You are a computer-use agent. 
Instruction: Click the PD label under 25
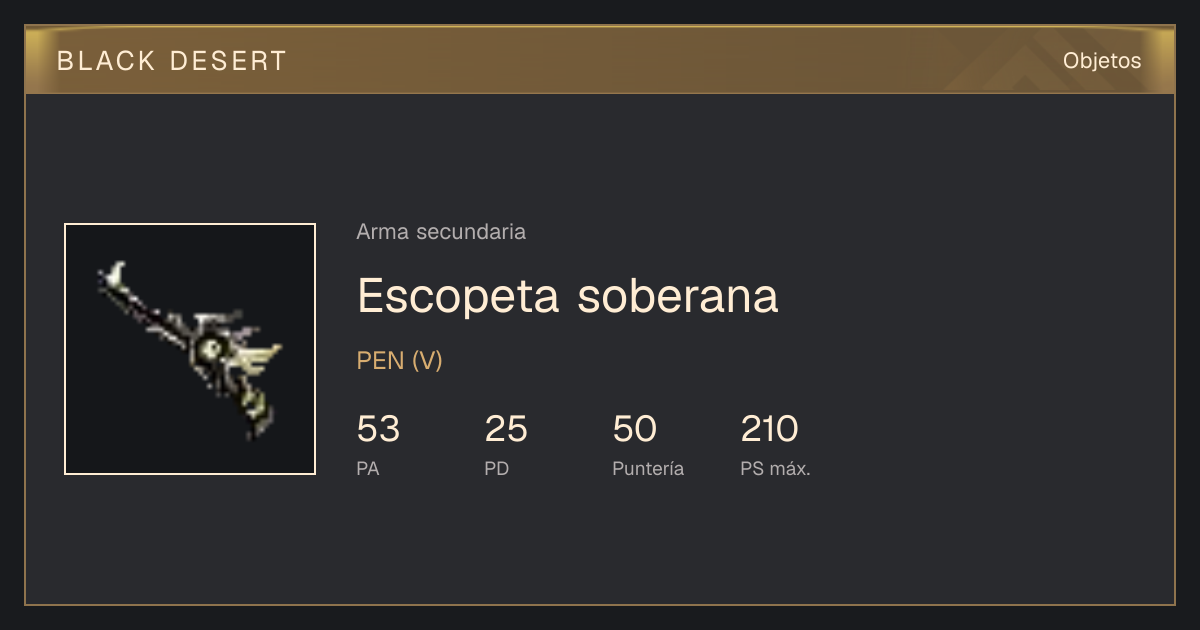[x=497, y=468]
